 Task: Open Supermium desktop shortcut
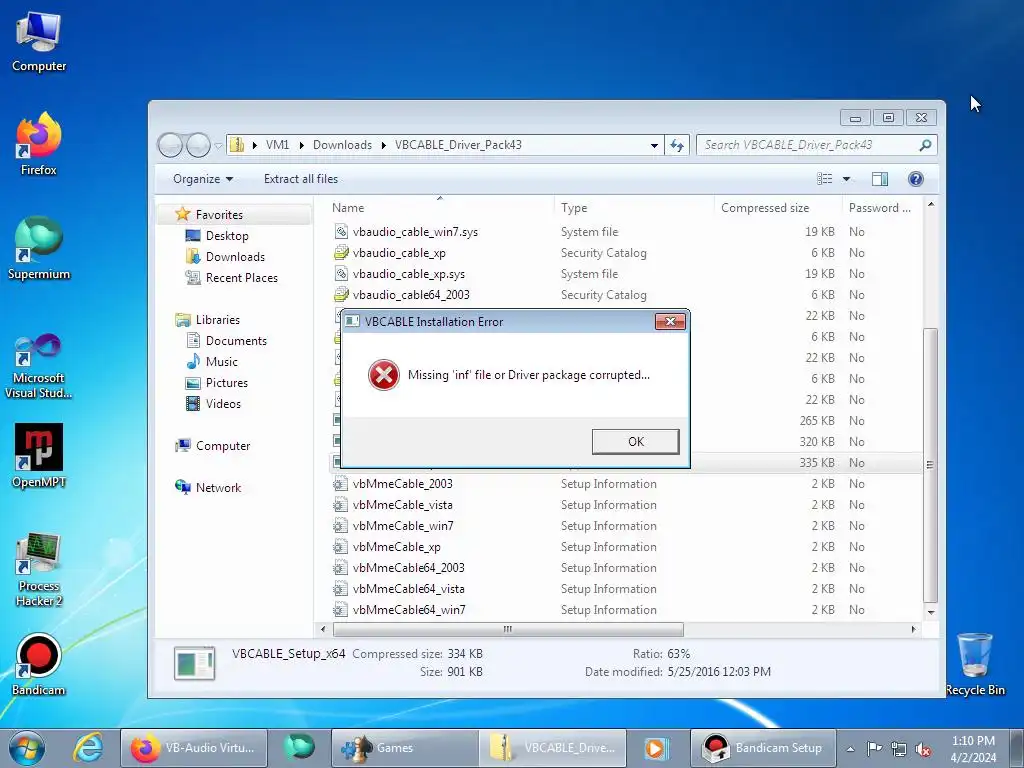(x=39, y=248)
